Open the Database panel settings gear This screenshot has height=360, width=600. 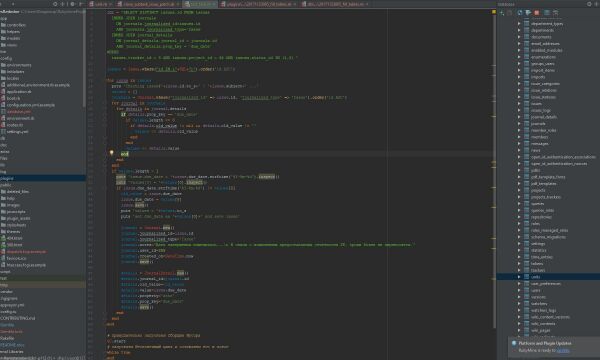pyautogui.click(x=589, y=4)
